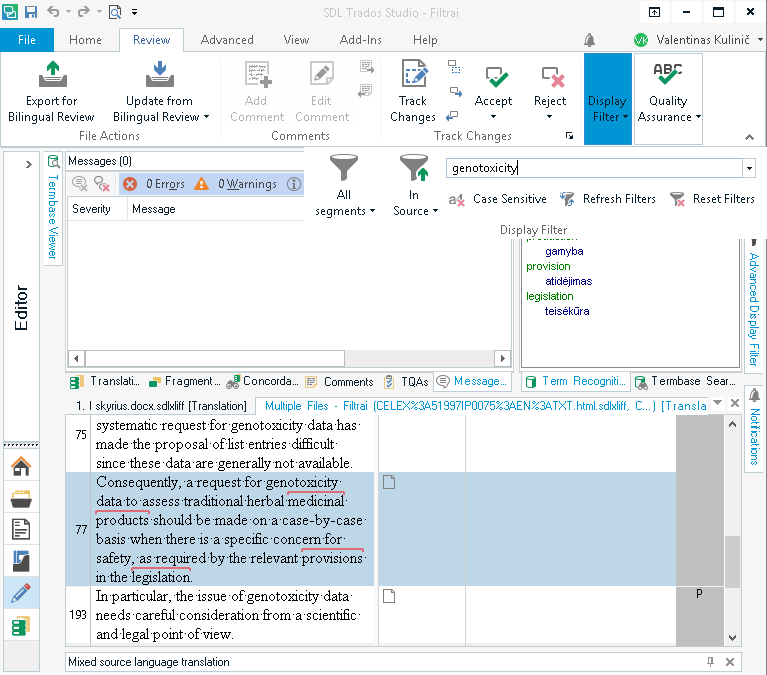Click the Save icon in quick access toolbar
767x675 pixels.
click(31, 12)
